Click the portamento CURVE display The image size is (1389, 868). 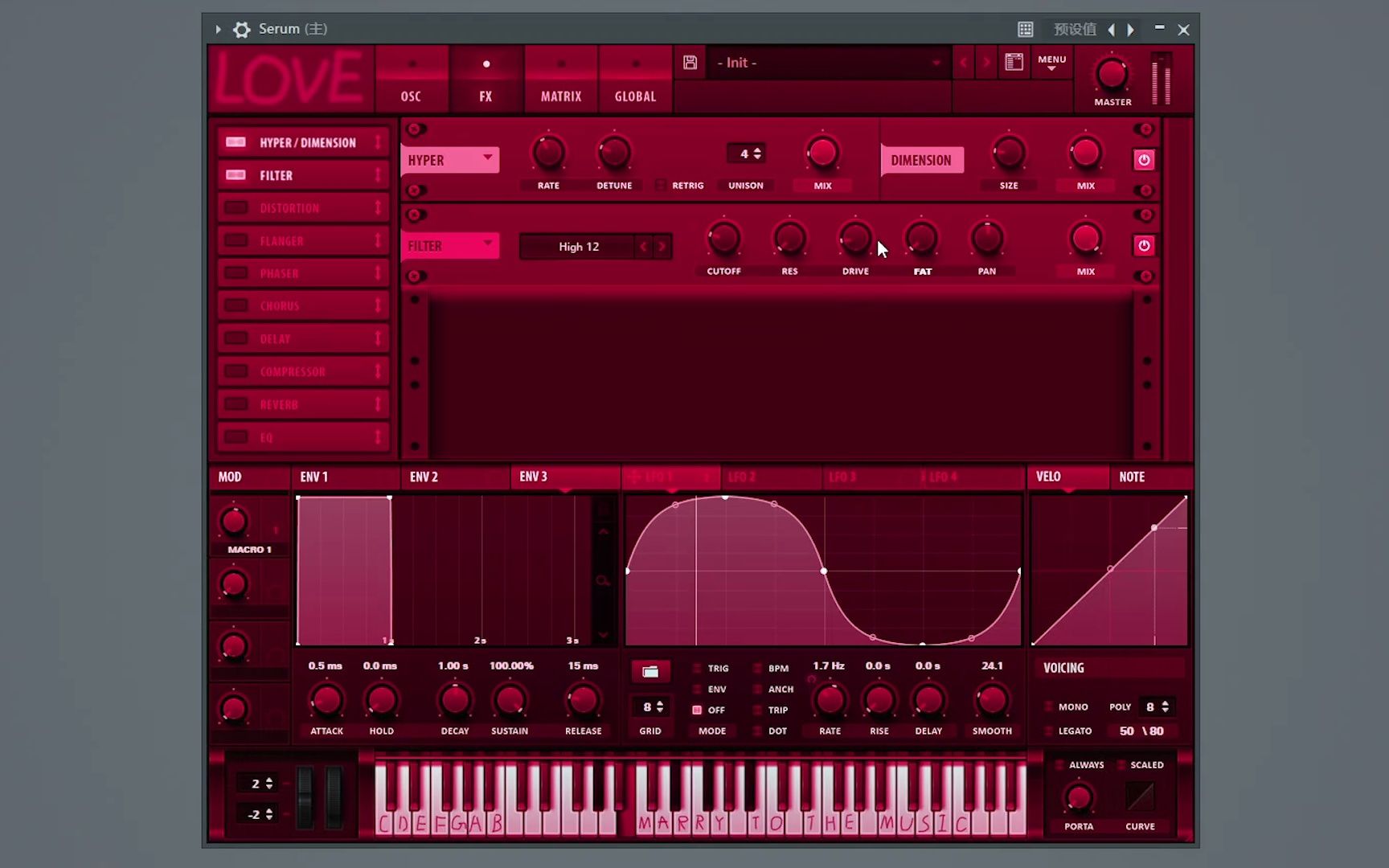tap(1140, 796)
